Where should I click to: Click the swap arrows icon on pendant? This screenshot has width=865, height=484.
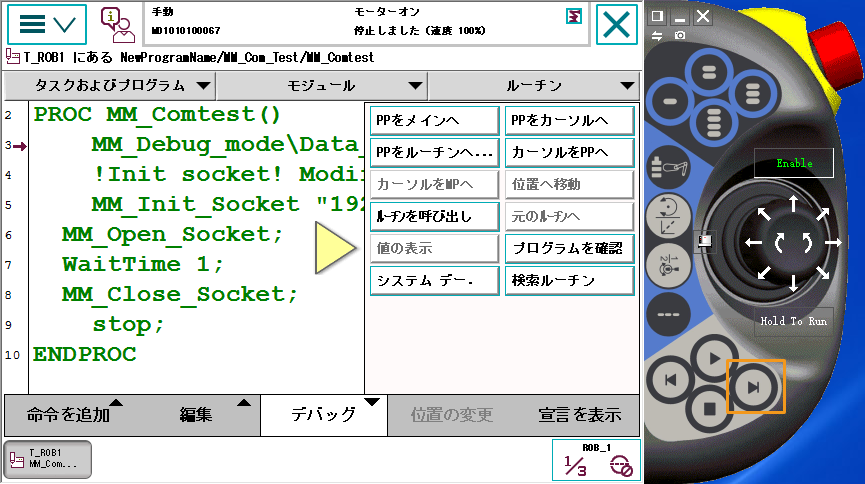click(x=656, y=35)
